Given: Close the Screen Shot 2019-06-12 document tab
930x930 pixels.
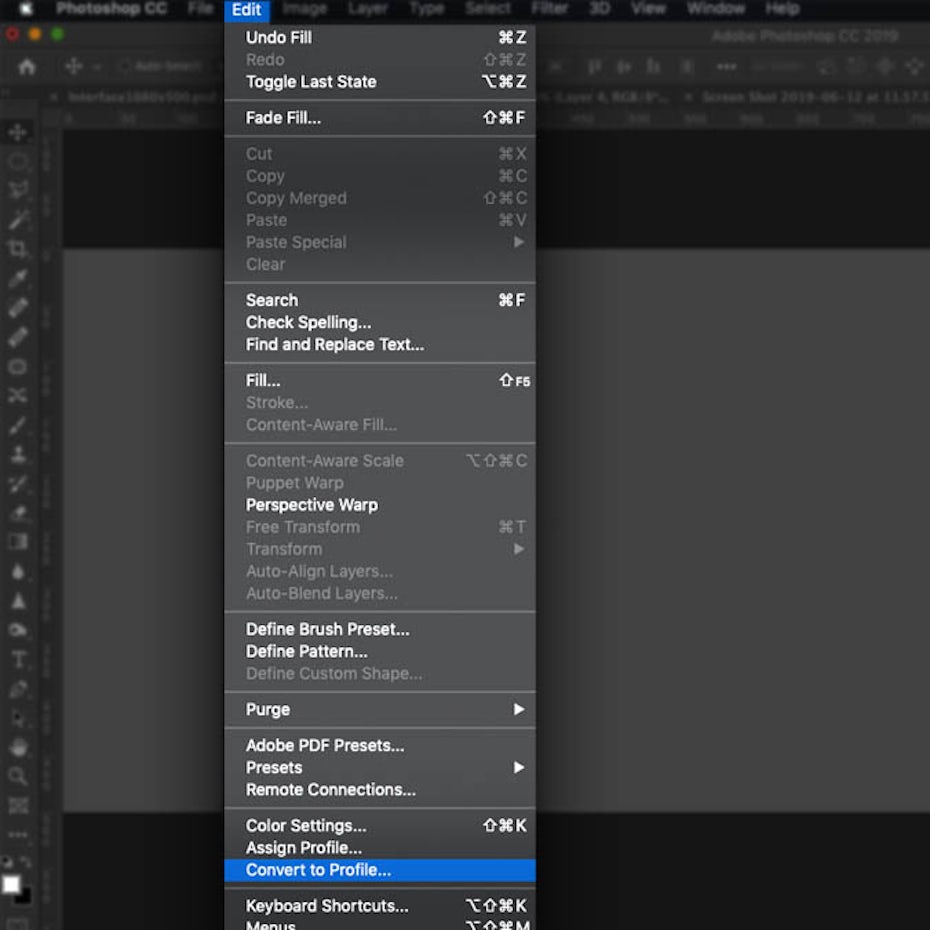Looking at the screenshot, I should click(688, 97).
